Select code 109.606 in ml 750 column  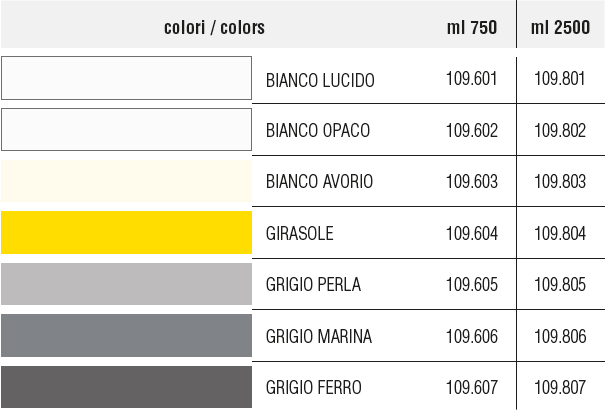(x=472, y=336)
